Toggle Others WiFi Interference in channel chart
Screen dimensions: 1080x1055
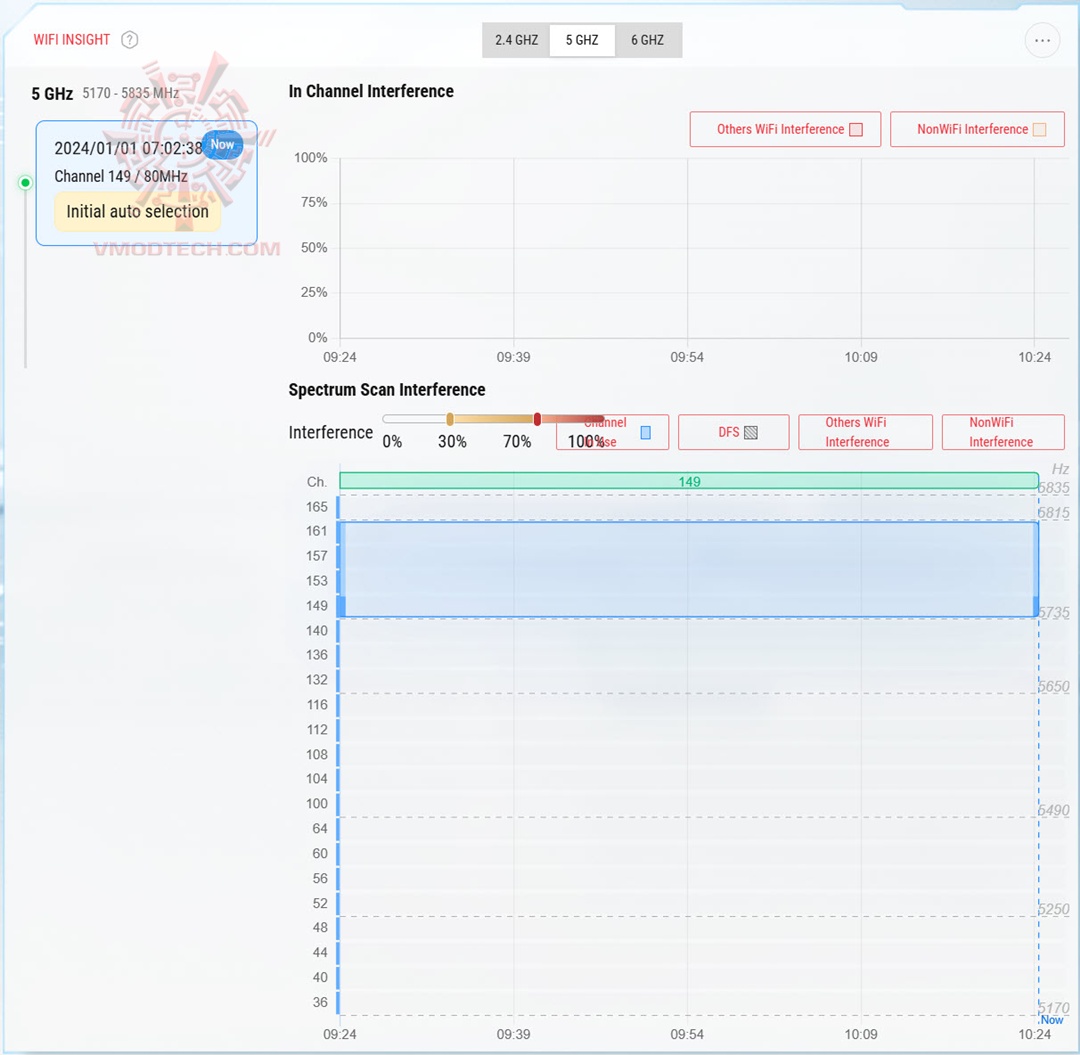pos(785,129)
